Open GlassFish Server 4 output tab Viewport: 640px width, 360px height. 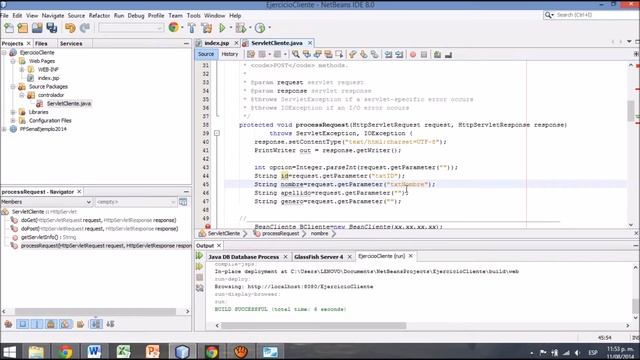click(x=319, y=257)
